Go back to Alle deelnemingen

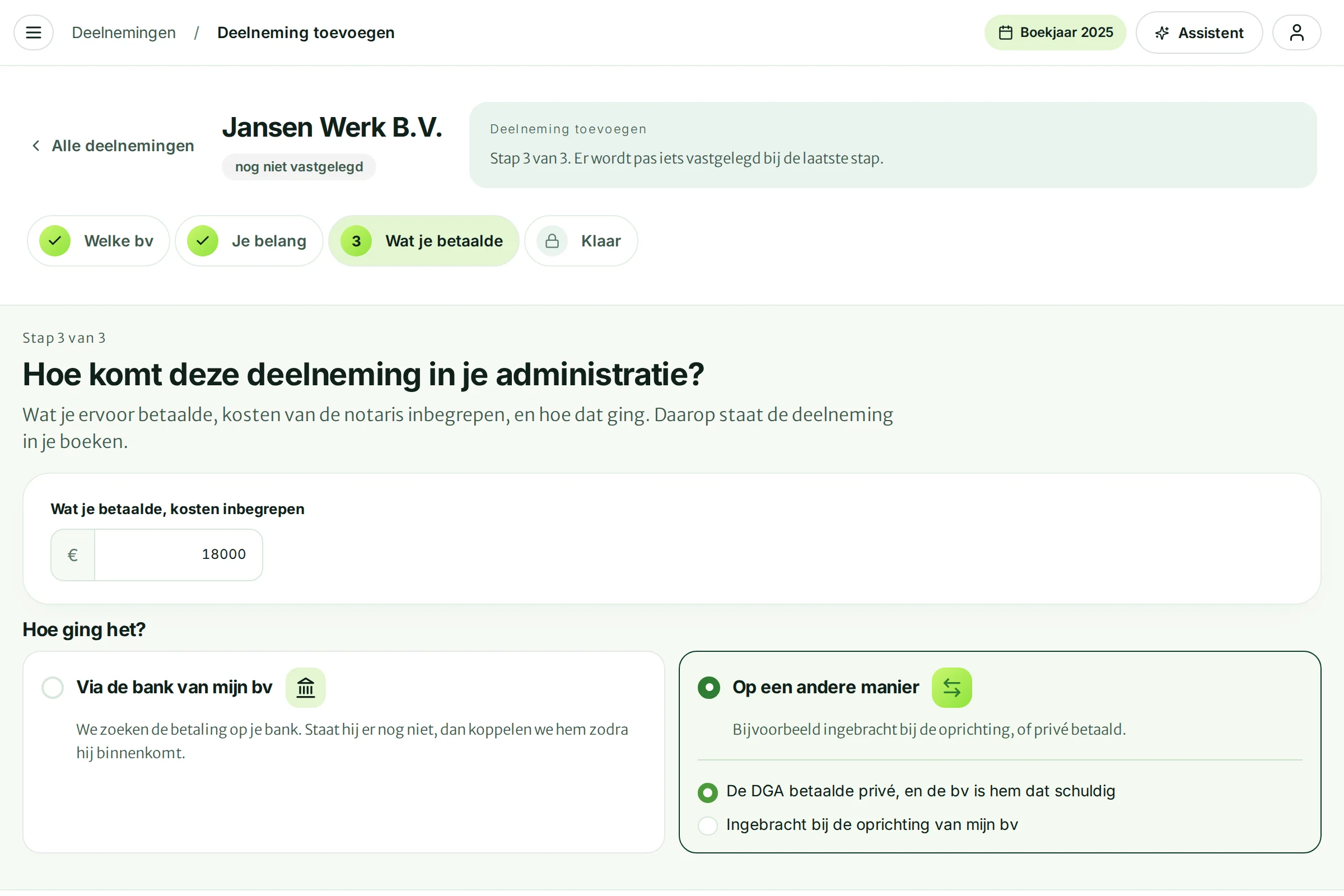point(113,146)
